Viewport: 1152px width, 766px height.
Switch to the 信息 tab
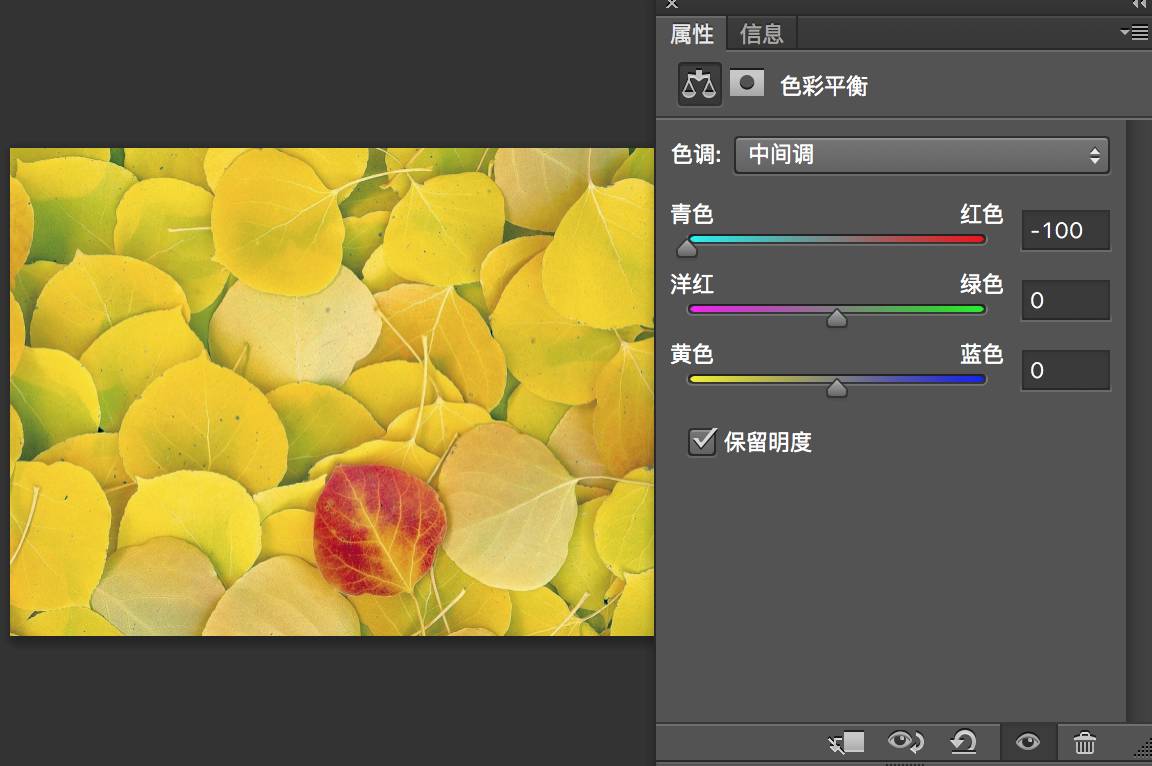(x=762, y=34)
